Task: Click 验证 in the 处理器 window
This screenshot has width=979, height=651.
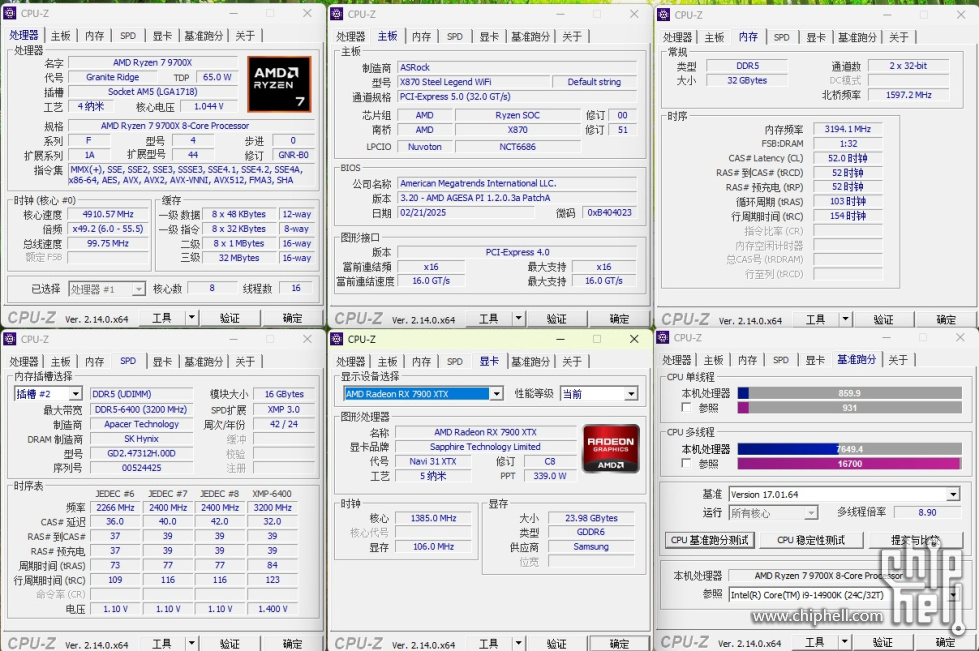Action: pos(230,318)
